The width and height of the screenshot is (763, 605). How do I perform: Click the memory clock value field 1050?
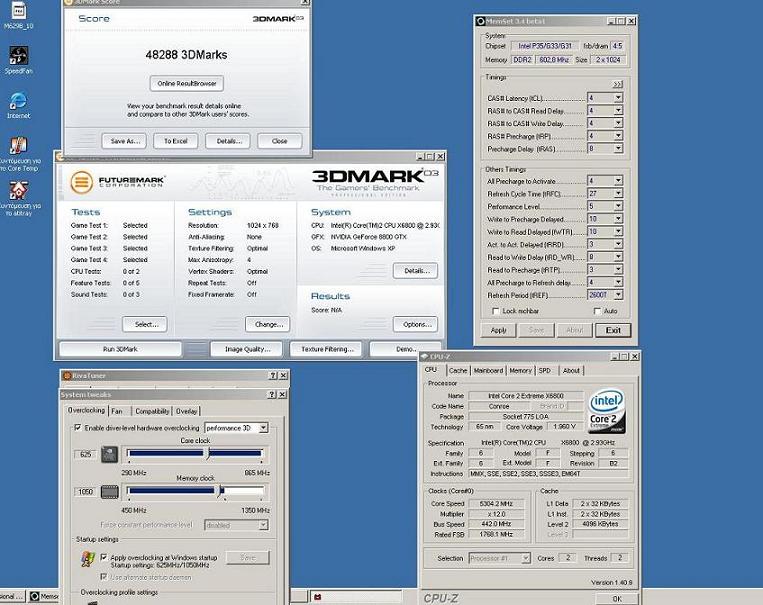86,492
